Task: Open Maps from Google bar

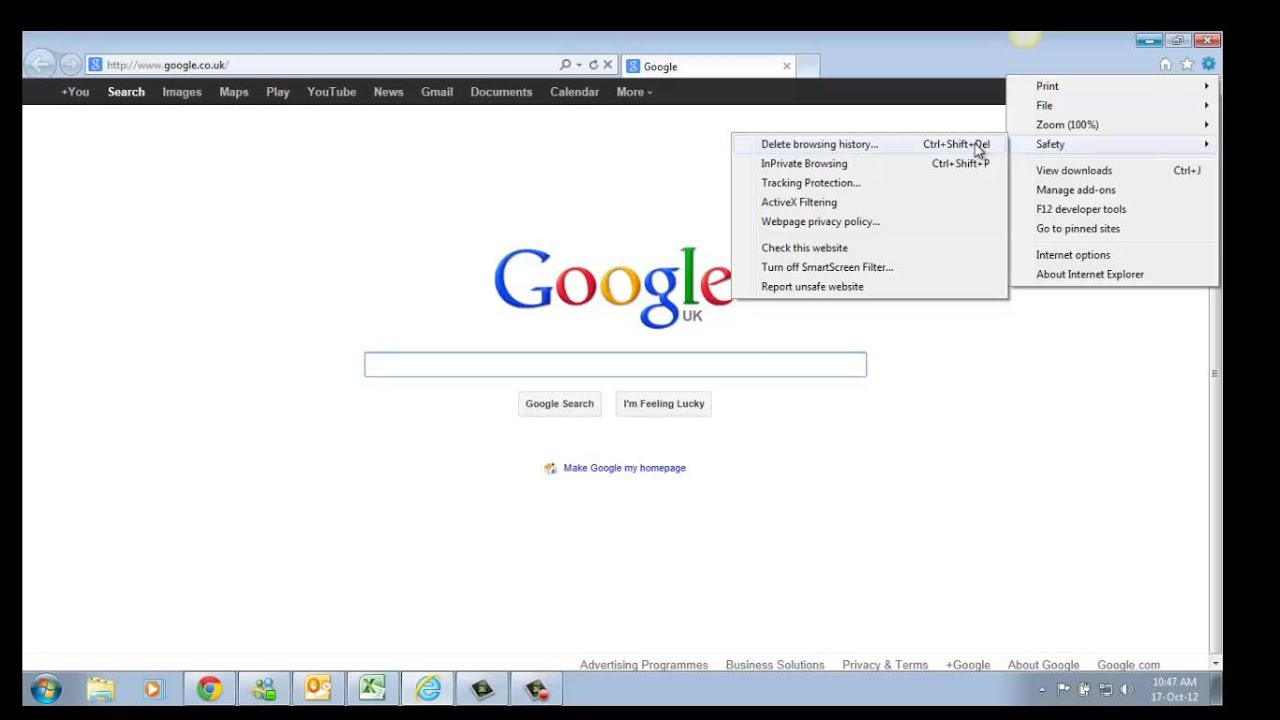Action: tap(234, 92)
